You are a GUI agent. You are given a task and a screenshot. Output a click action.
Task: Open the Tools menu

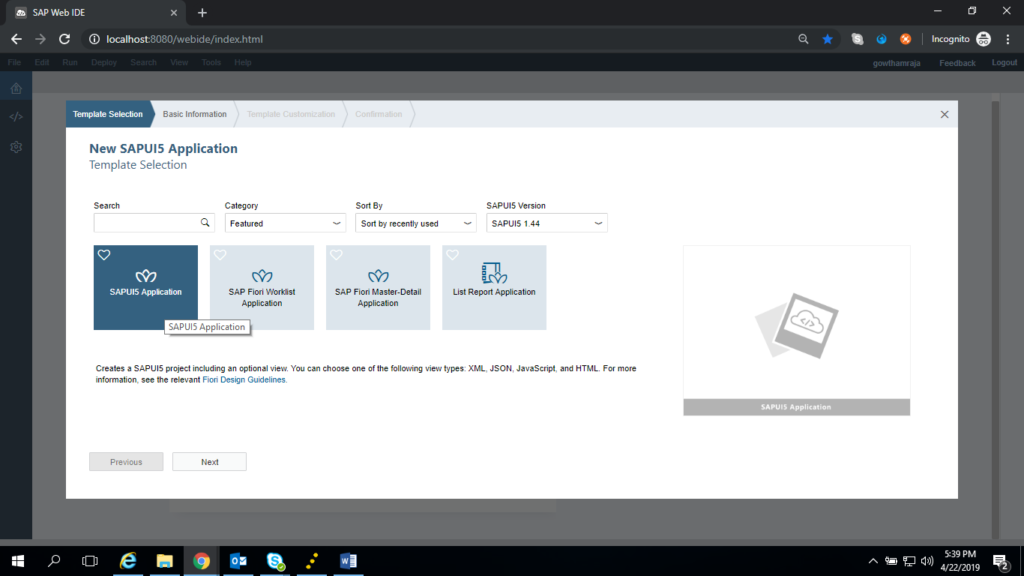click(x=211, y=63)
